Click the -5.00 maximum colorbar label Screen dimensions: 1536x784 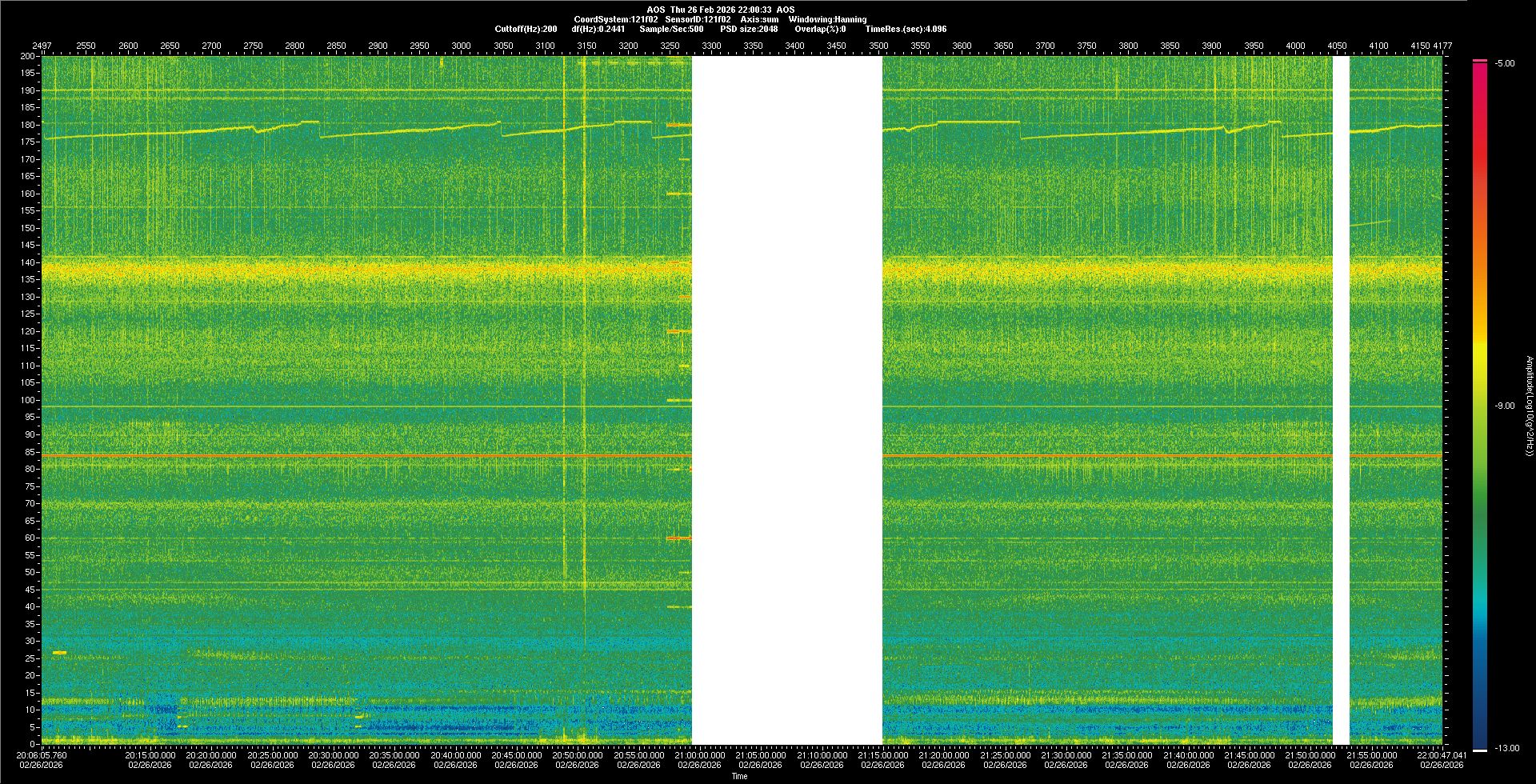point(1504,63)
